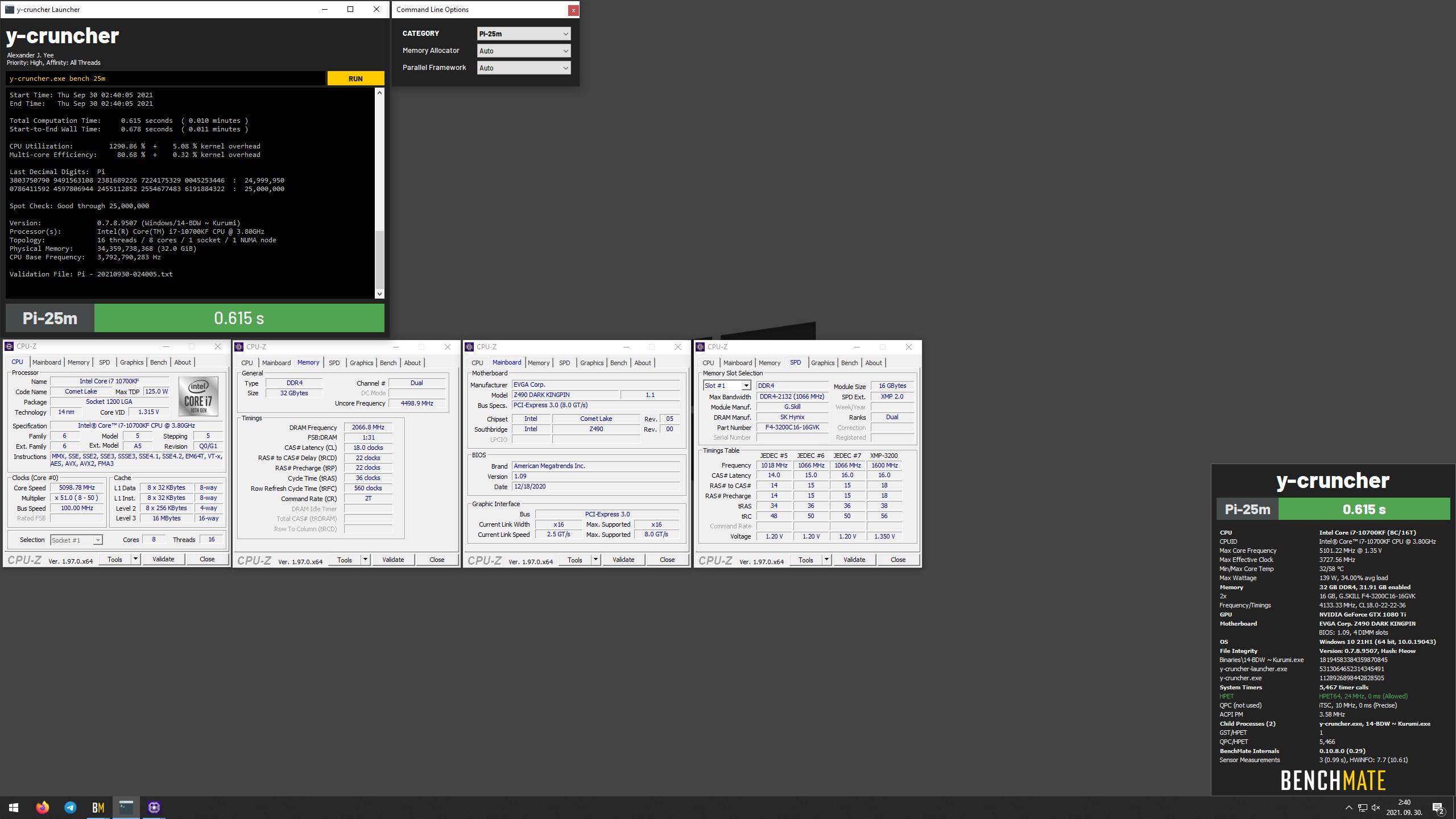1456x819 pixels.
Task: Switch to Bench tab in CPU window
Action: (x=158, y=362)
